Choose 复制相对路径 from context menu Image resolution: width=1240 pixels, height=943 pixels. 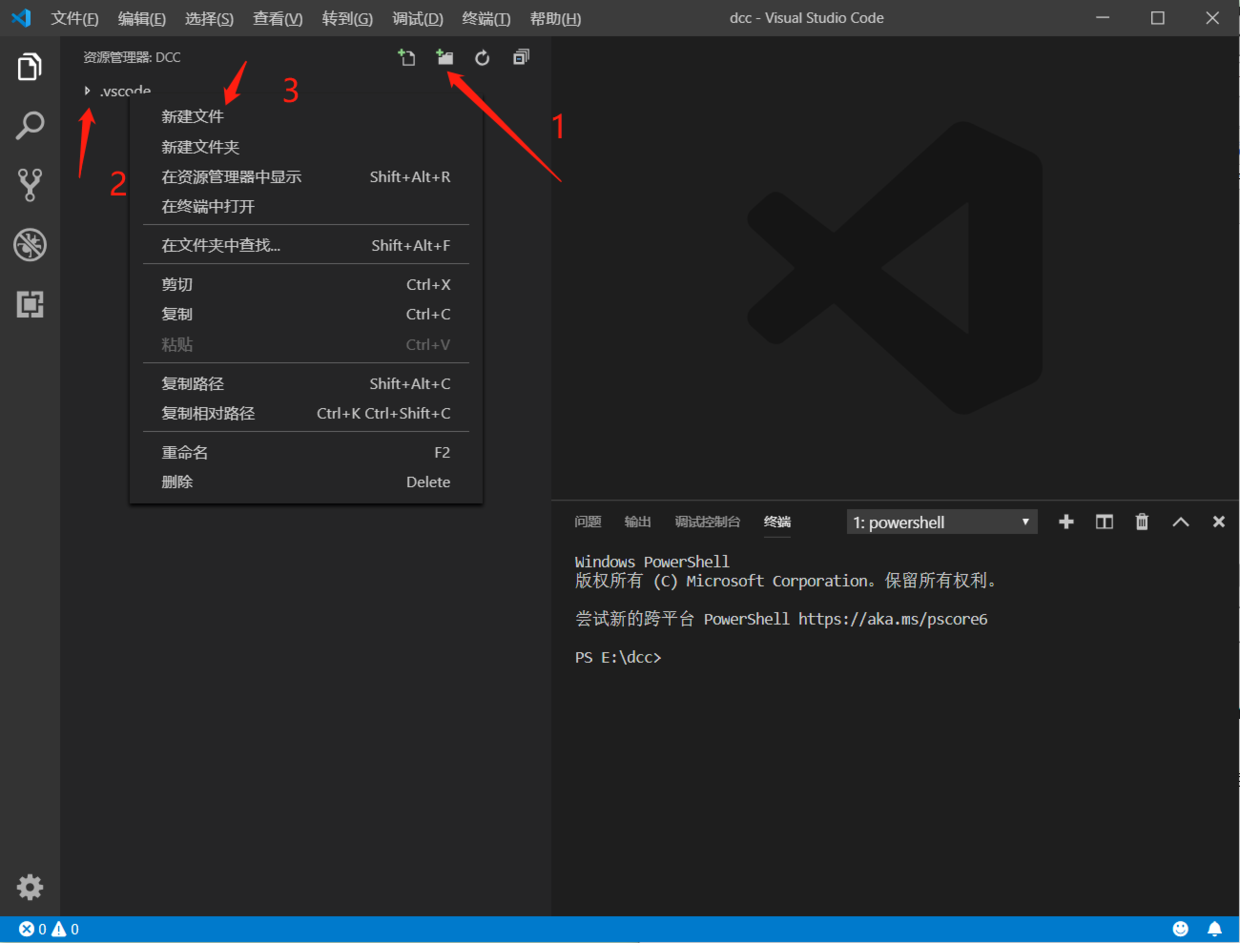tap(306, 413)
